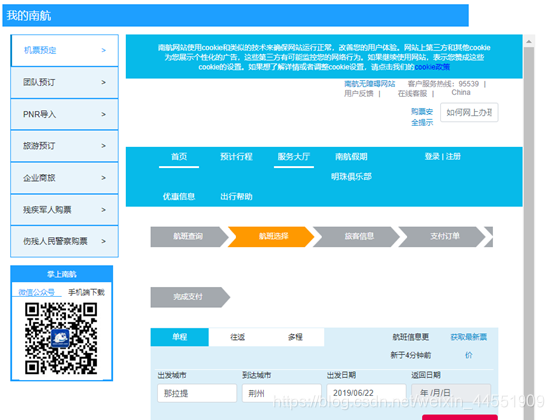Viewport: 554px width, 420px height.
Task: Click the 返回日期 date field
Action: [451, 393]
